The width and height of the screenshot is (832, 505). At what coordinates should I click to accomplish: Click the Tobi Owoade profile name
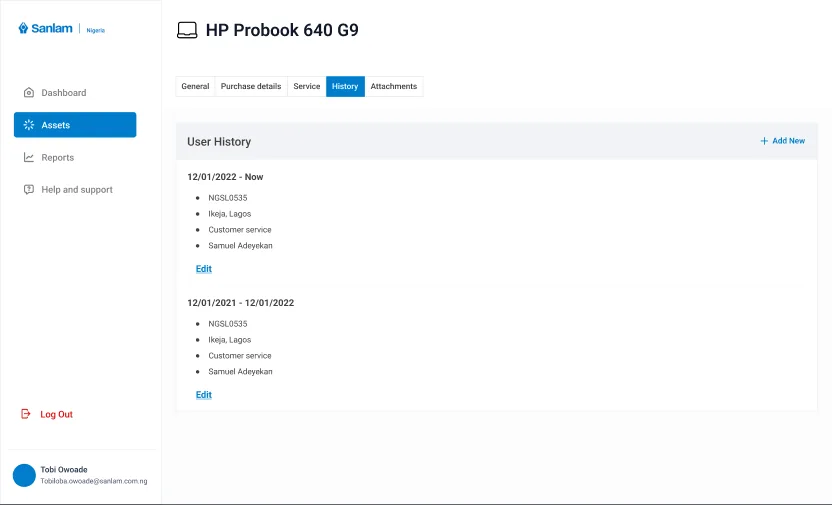point(64,469)
